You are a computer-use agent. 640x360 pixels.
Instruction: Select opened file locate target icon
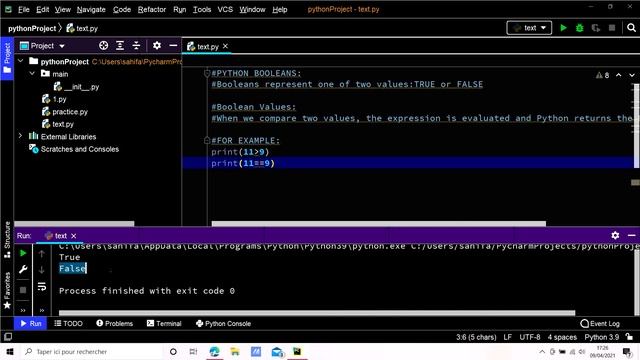coord(104,46)
